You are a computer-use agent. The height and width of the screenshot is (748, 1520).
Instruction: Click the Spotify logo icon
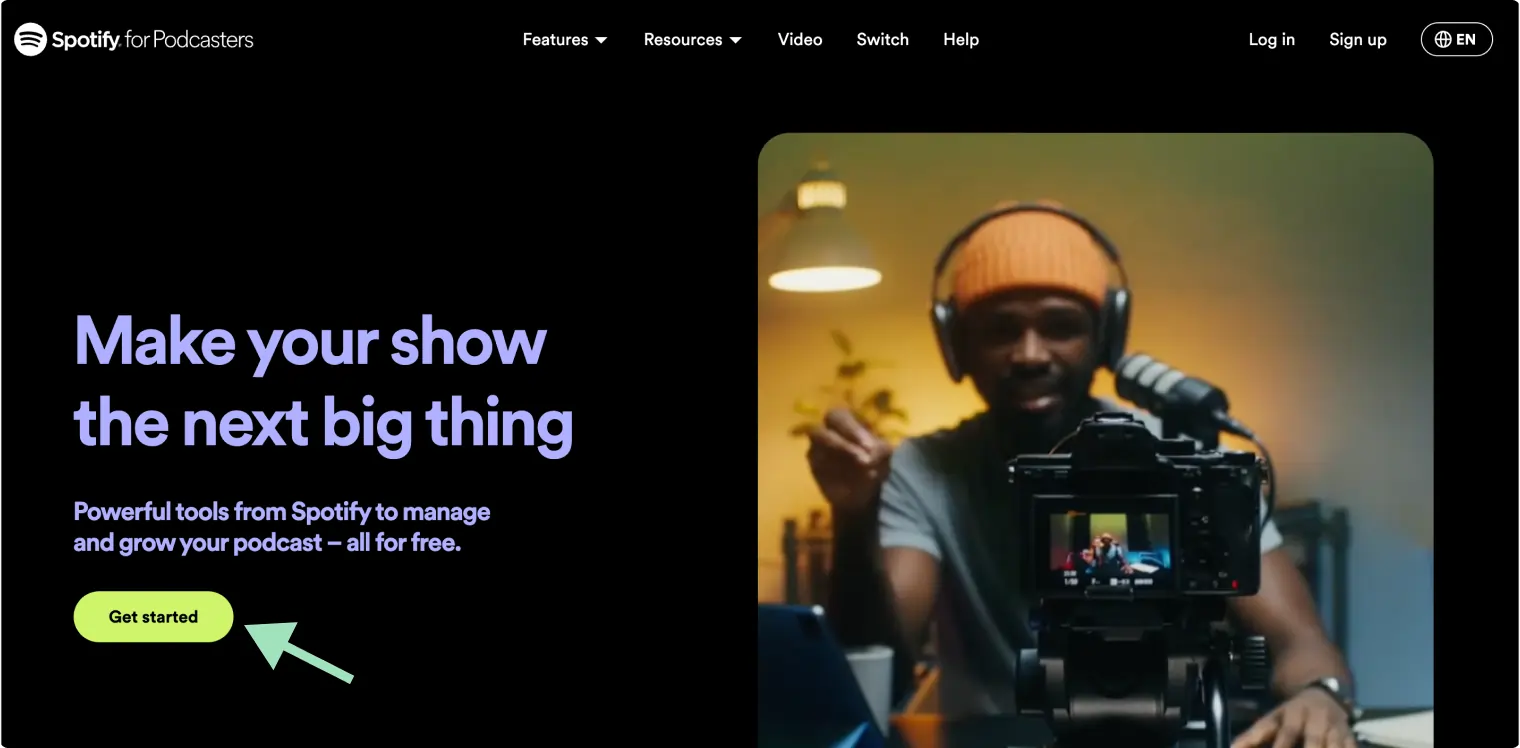tap(29, 39)
